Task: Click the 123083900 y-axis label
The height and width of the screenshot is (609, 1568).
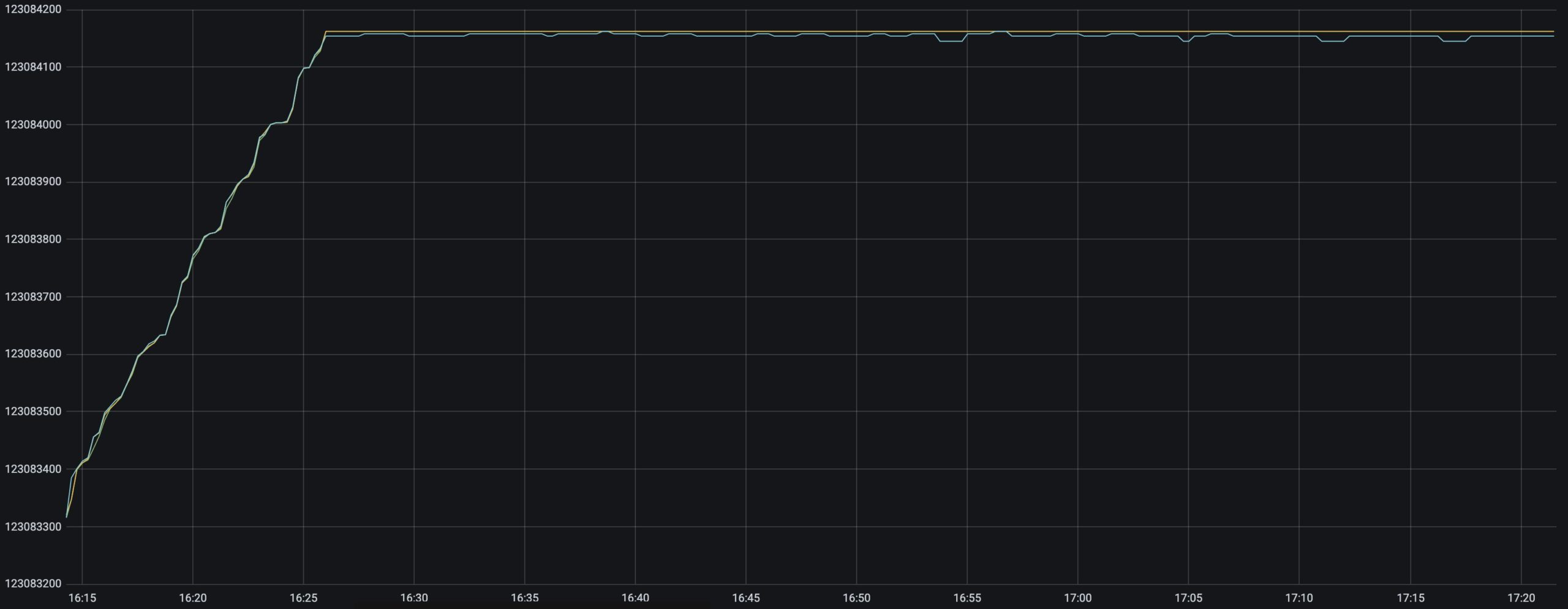Action: pyautogui.click(x=33, y=181)
